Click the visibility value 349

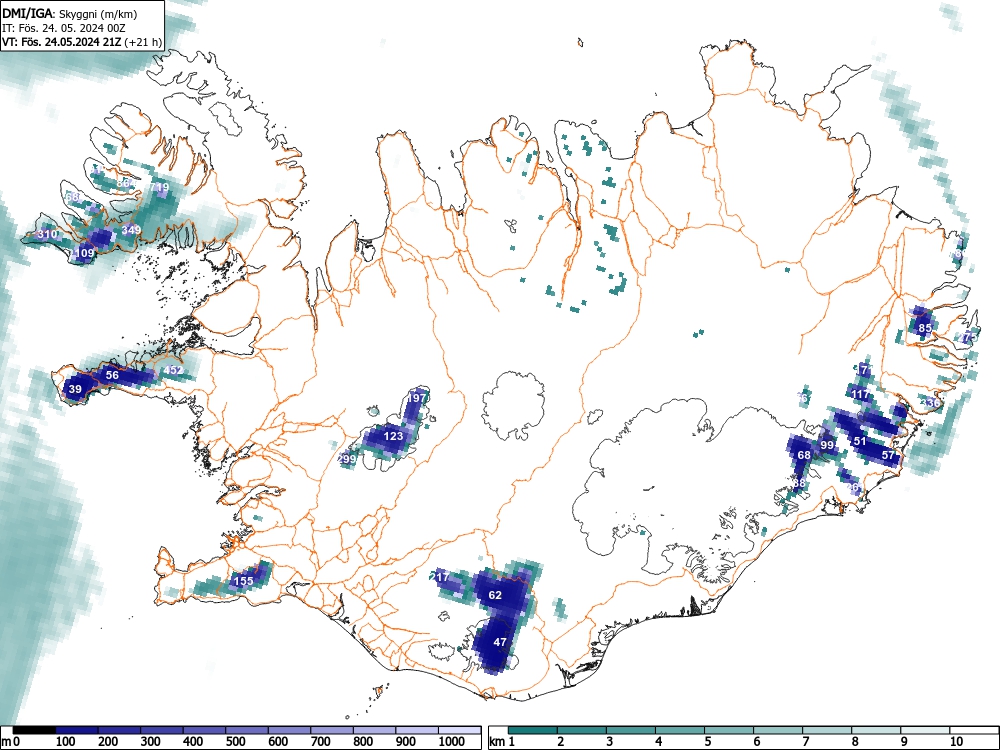click(x=131, y=230)
